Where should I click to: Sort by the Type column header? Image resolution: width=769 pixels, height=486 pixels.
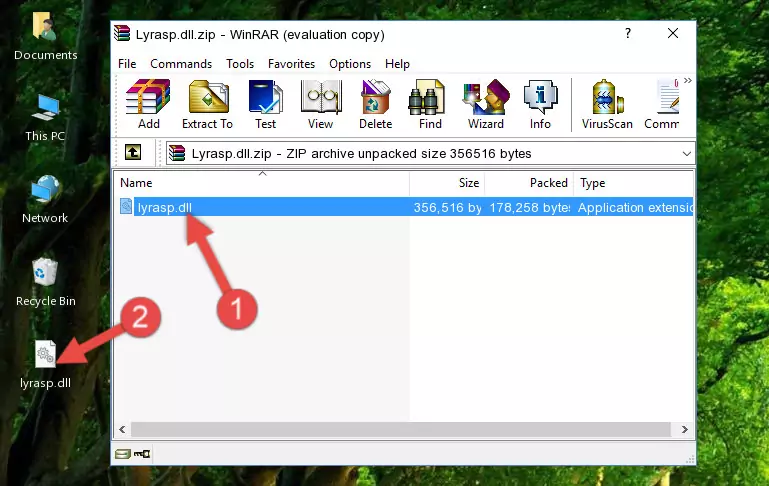(x=633, y=183)
